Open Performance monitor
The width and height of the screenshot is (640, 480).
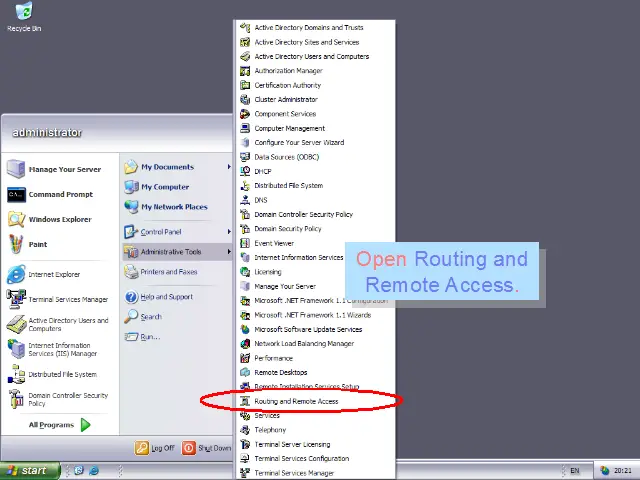(x=316, y=358)
